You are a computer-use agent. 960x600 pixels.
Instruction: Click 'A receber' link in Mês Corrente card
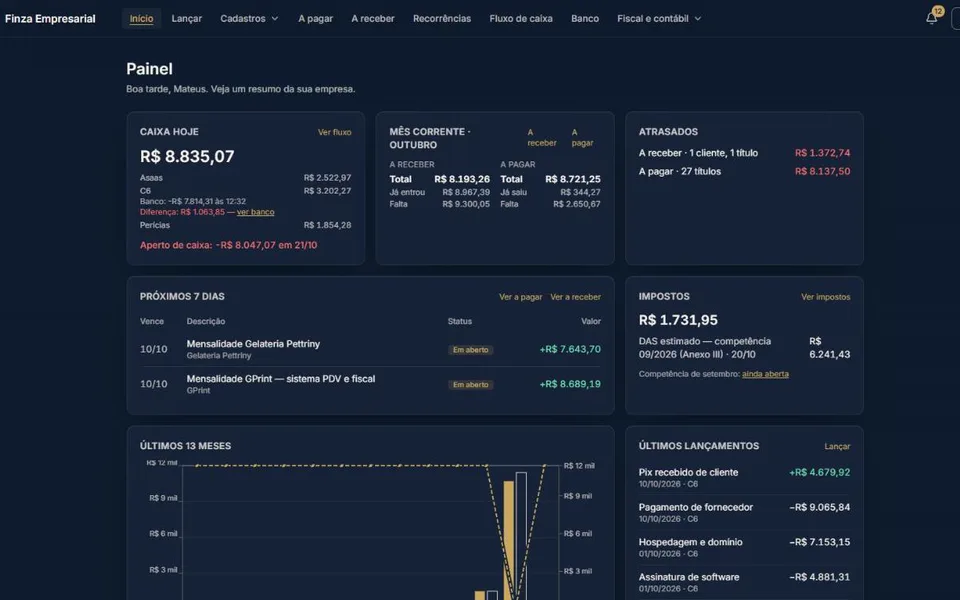tap(542, 137)
